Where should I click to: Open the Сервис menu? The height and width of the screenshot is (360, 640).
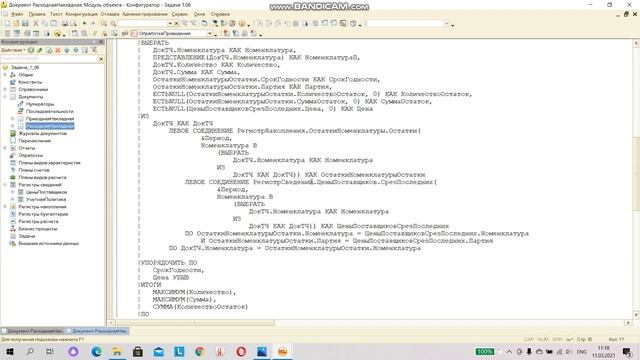(180, 14)
